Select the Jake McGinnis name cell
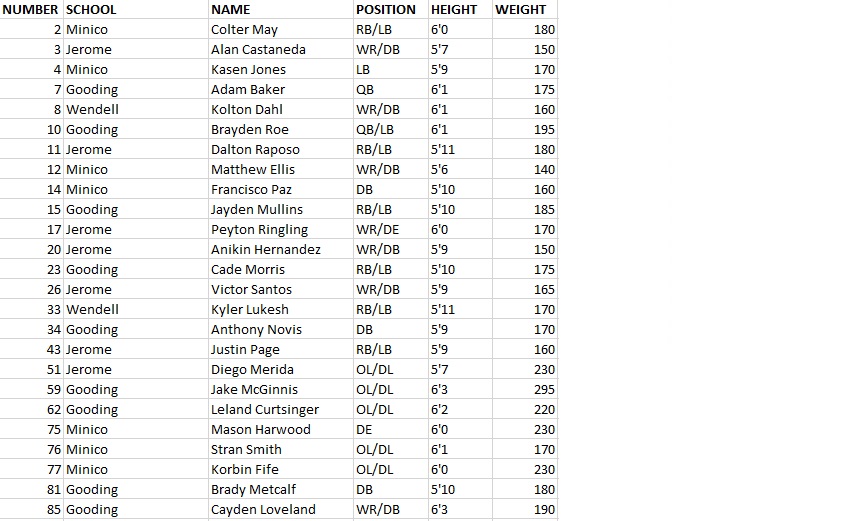 (x=254, y=389)
